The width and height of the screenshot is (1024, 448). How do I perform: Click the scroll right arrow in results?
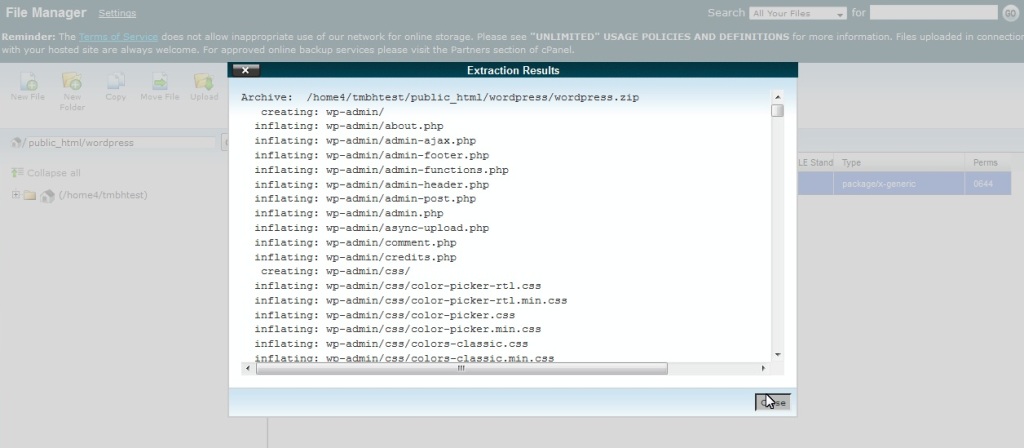763,369
